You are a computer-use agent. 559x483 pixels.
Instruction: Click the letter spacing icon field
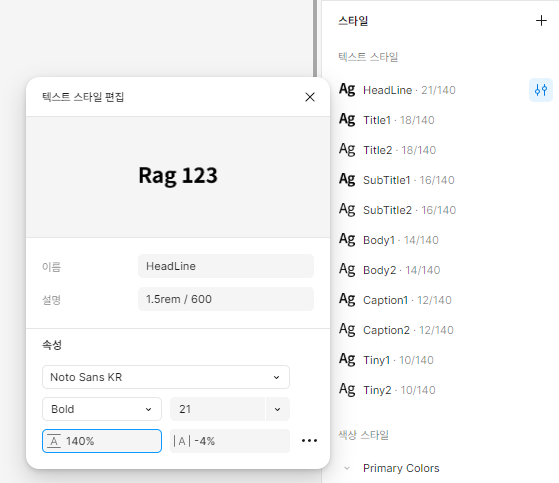(x=230, y=441)
